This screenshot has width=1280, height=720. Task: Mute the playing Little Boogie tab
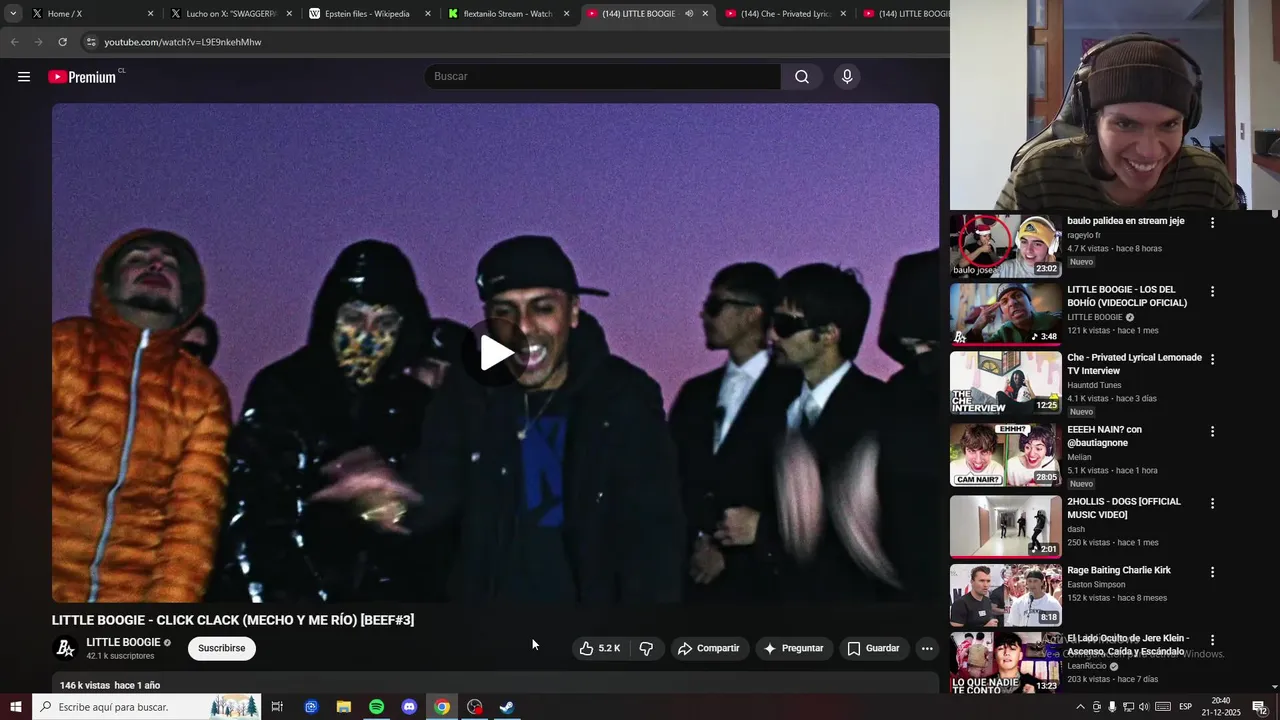(x=688, y=14)
